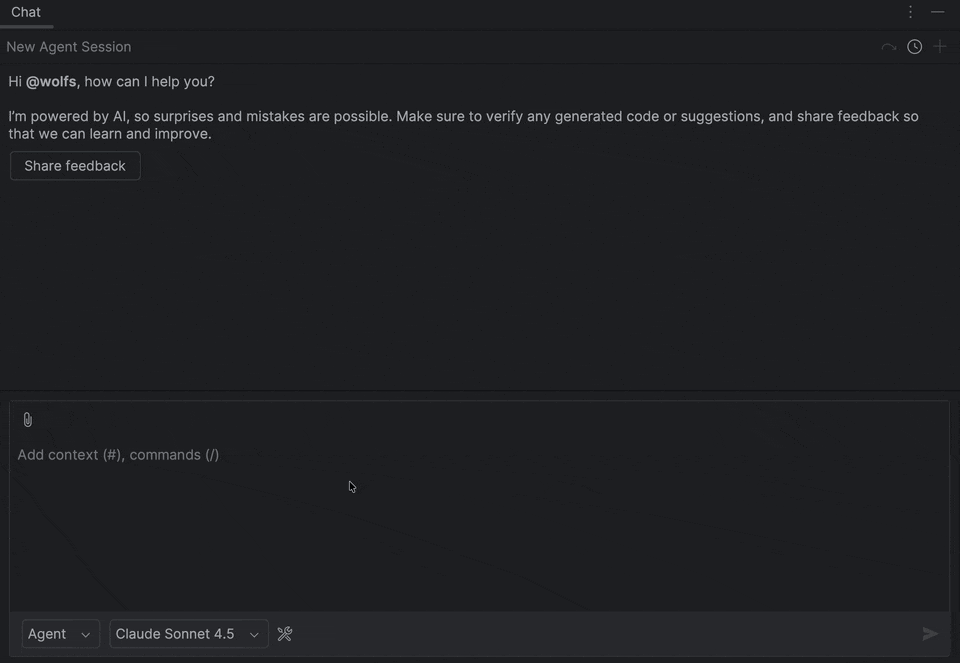Attach a file using the paperclip icon
The width and height of the screenshot is (960, 663).
pos(27,419)
